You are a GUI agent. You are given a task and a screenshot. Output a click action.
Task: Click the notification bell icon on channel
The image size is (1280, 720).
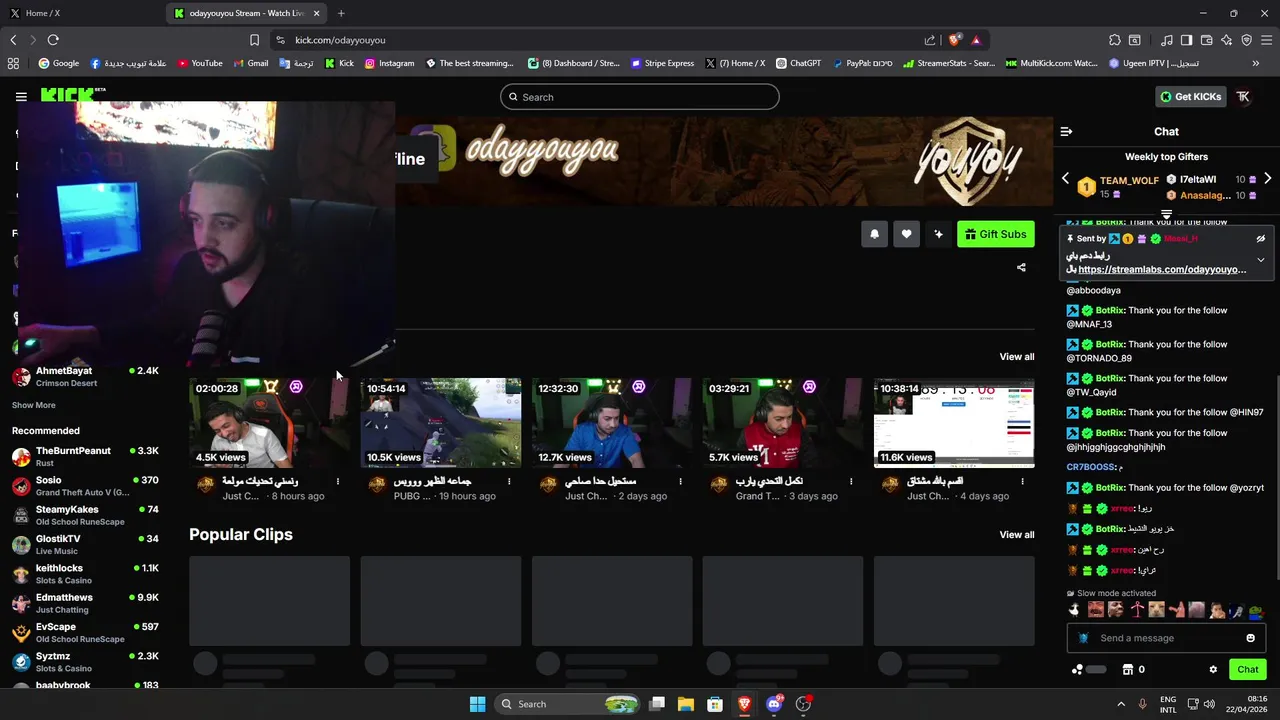point(874,234)
